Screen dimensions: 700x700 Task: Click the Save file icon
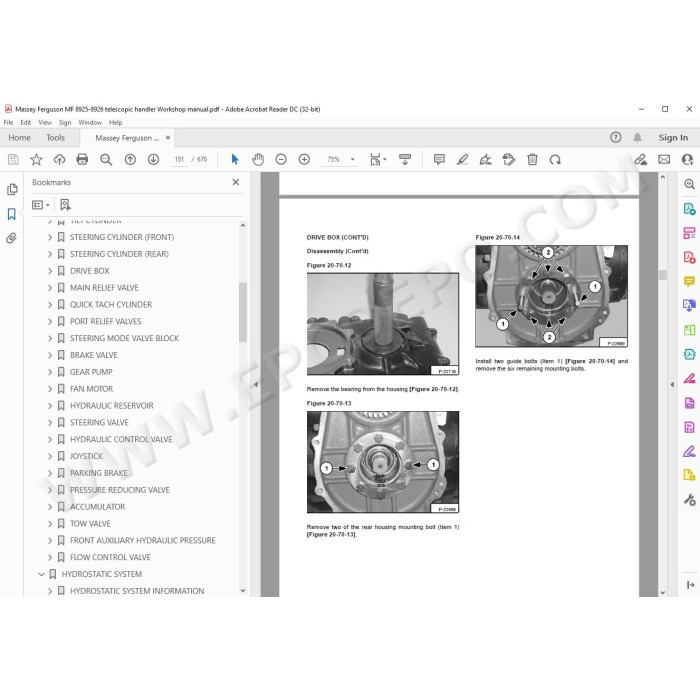pyautogui.click(x=13, y=159)
